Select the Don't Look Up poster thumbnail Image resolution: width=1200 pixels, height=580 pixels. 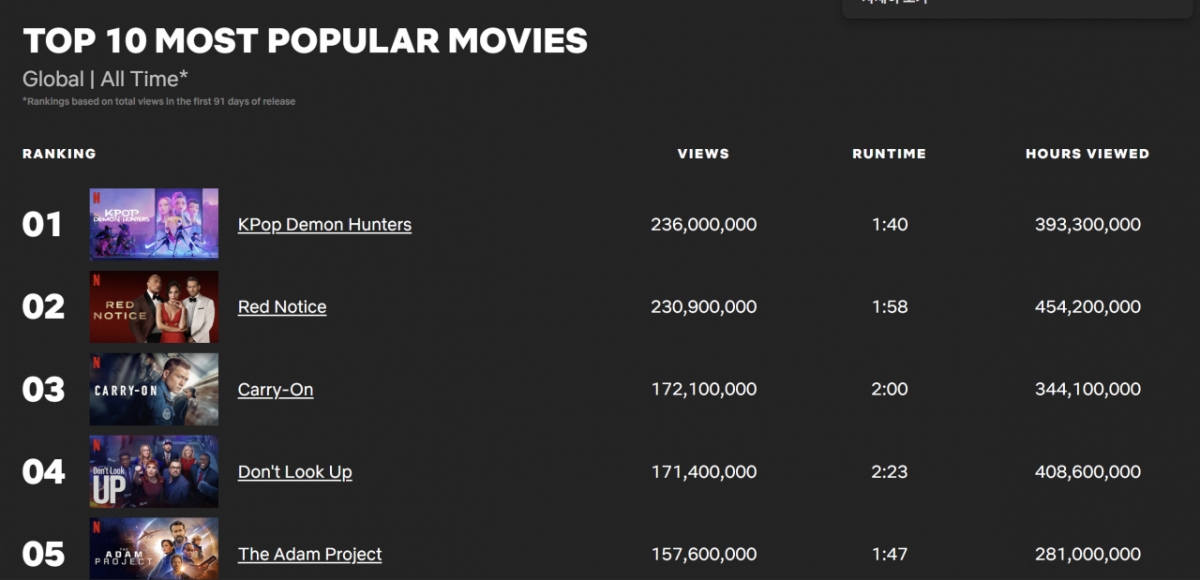coord(154,471)
